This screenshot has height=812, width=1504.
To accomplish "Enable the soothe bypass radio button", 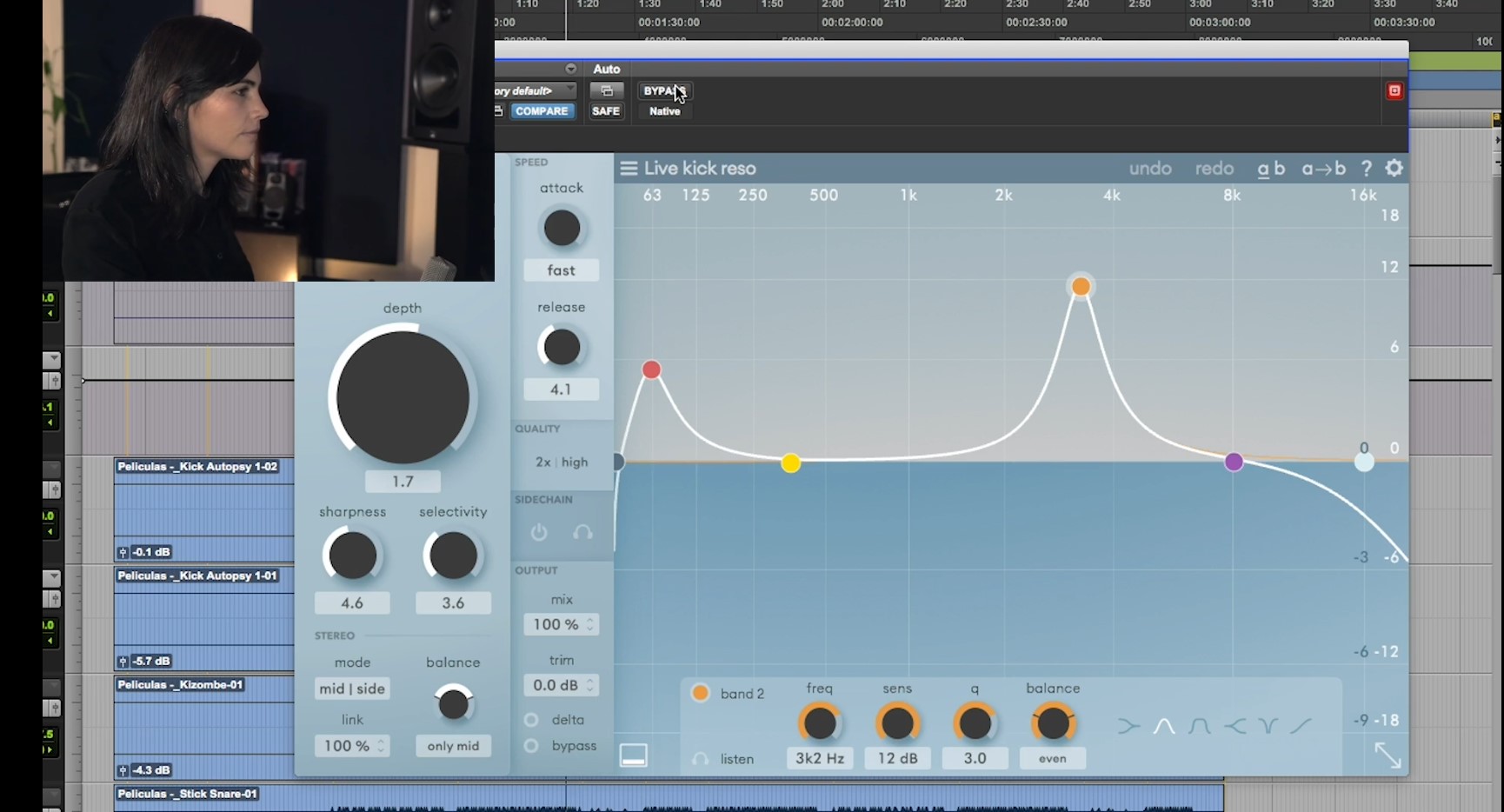I will tap(531, 746).
